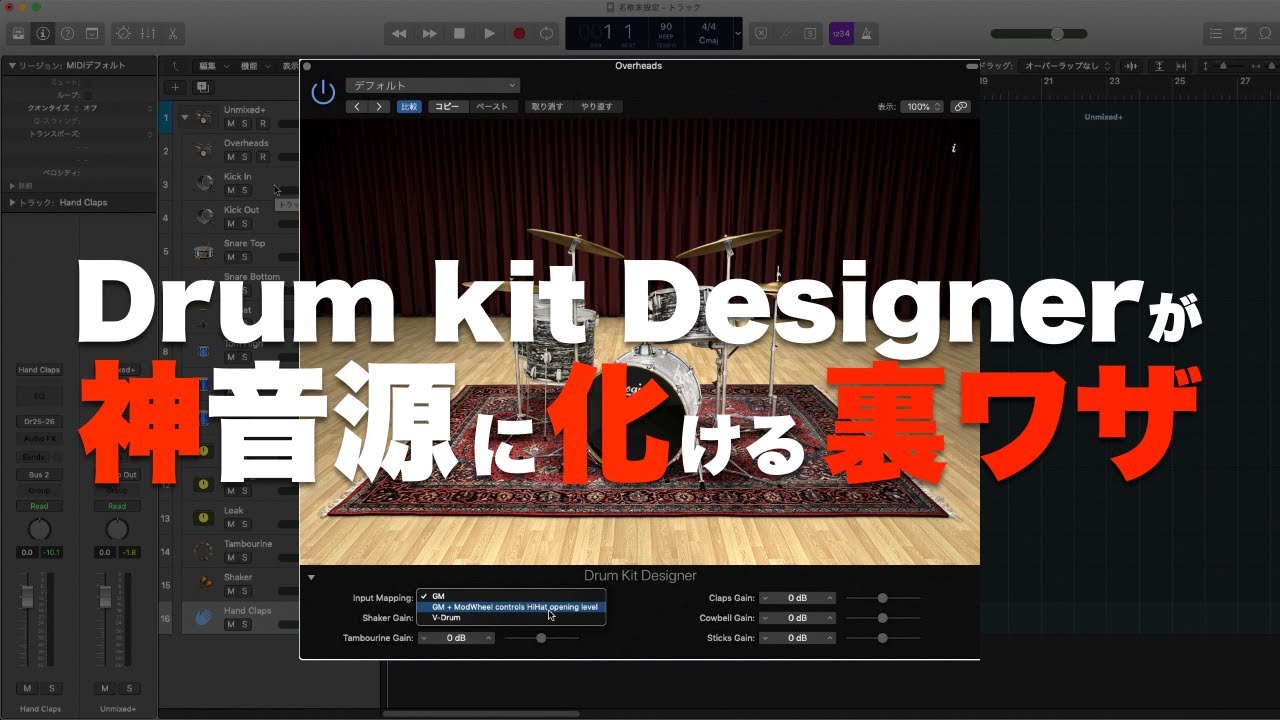
Task: Go to previous preset arrow
Action: point(358,106)
